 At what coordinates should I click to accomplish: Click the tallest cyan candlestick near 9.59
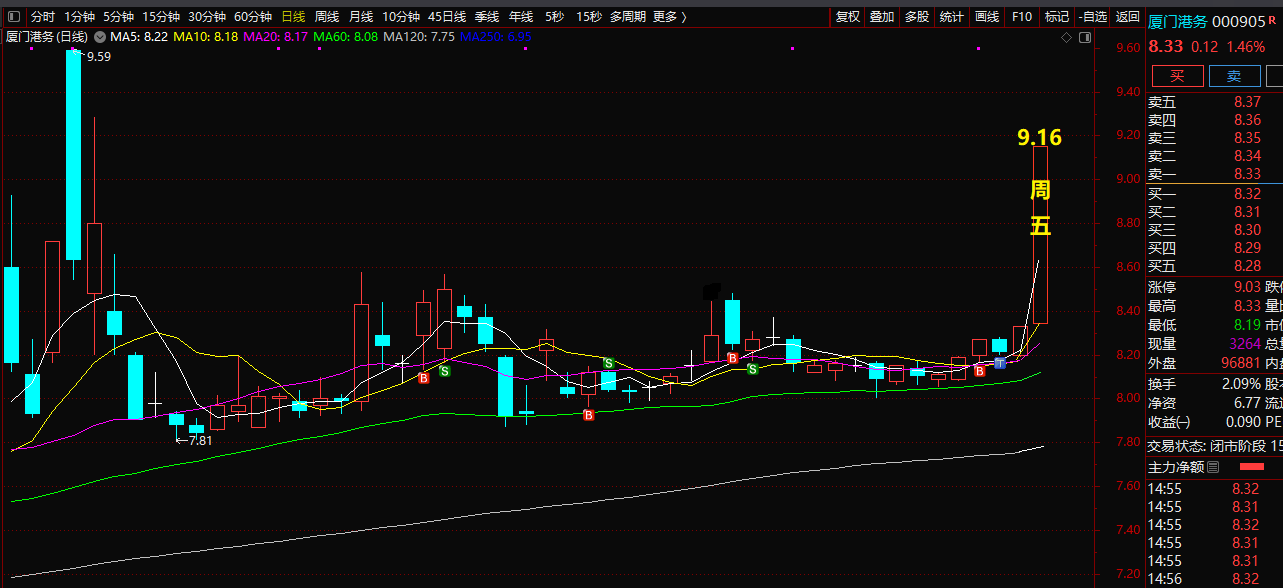tap(74, 154)
